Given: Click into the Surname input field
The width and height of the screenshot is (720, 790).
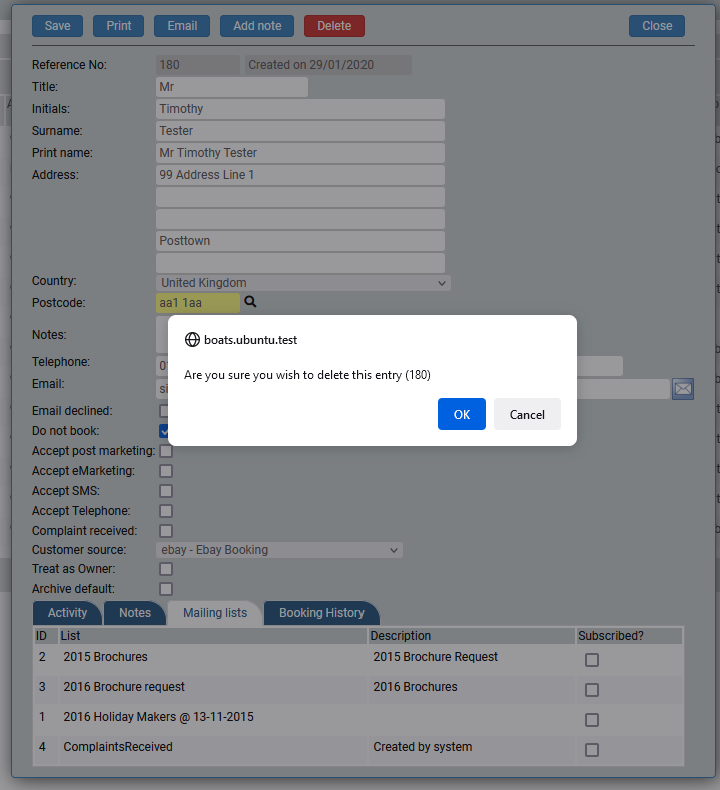Looking at the screenshot, I should [300, 131].
